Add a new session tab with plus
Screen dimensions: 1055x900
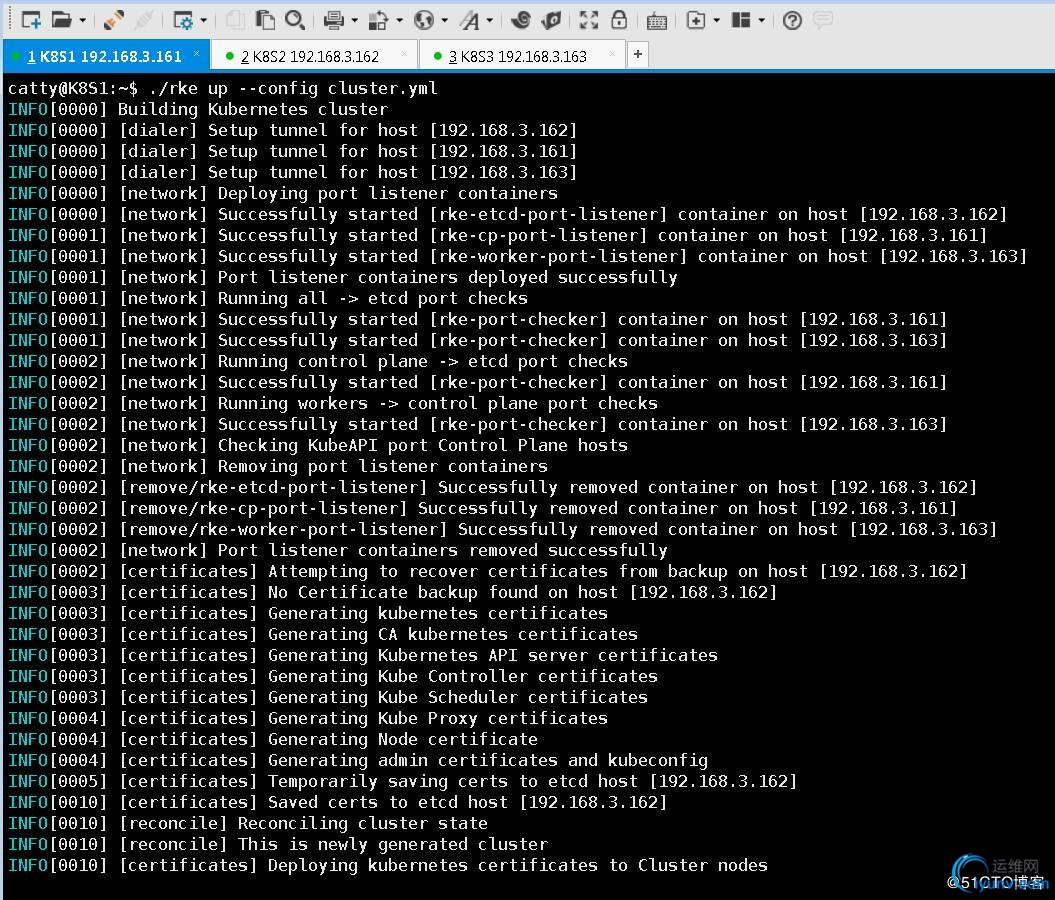click(638, 54)
